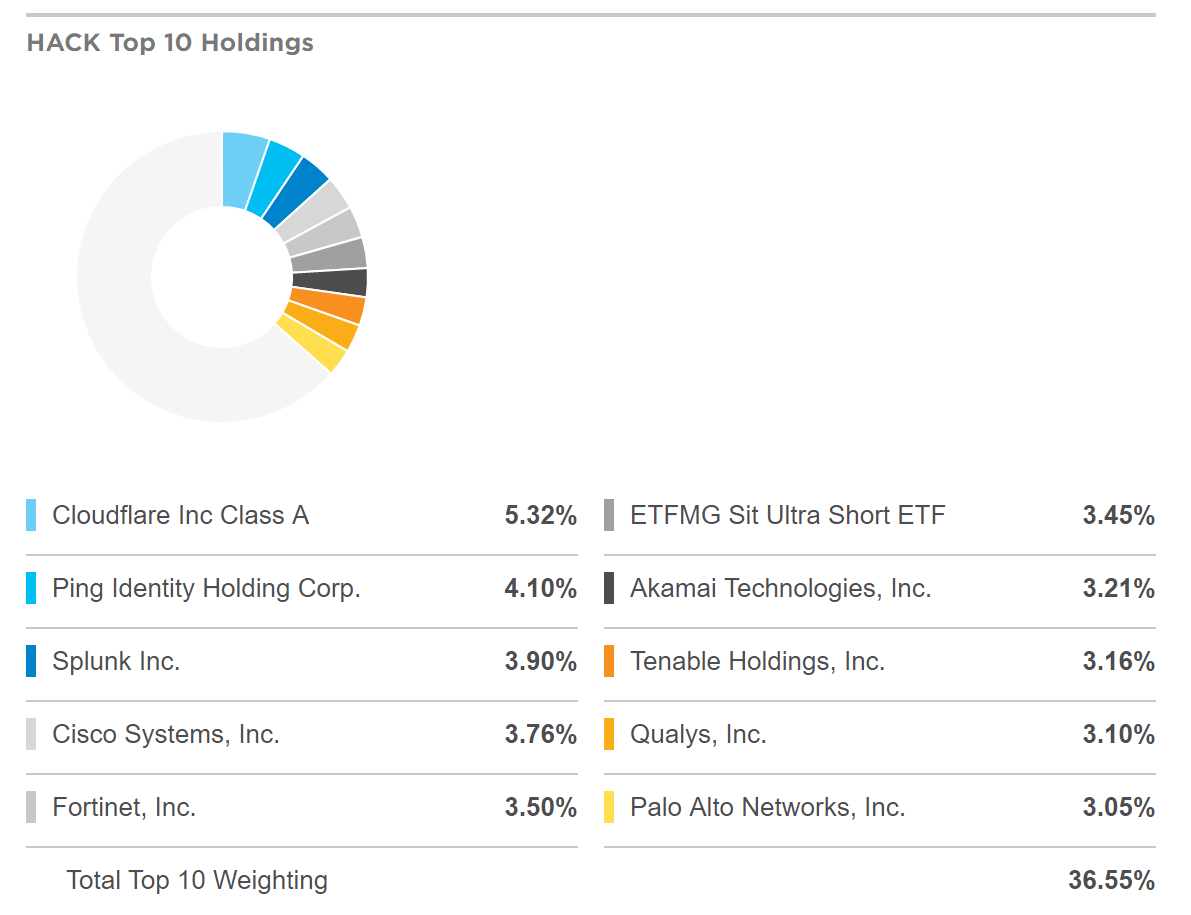Click the 3.50% Fortinet weighting value
The height and width of the screenshot is (915, 1191).
point(541,806)
